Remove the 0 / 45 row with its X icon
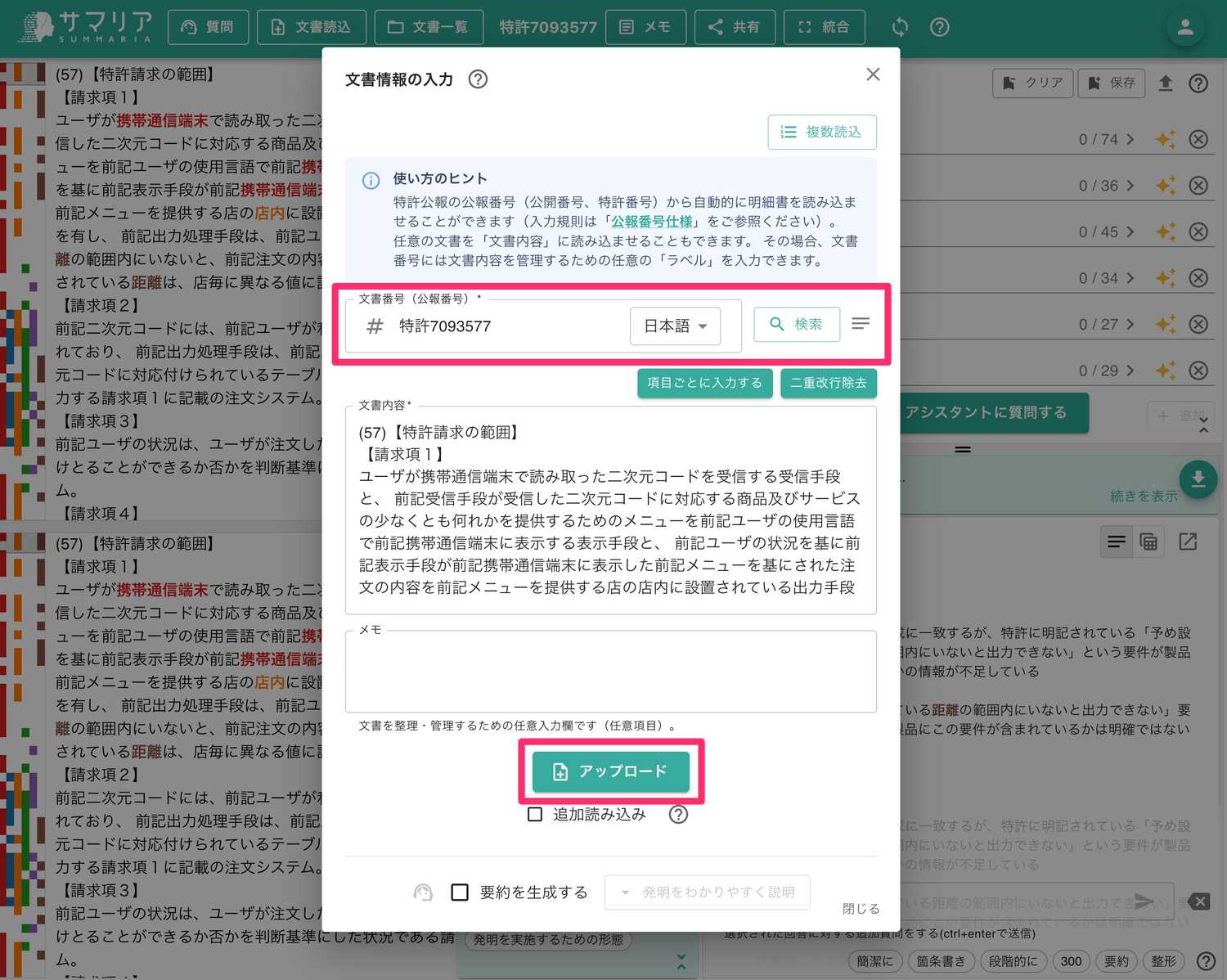This screenshot has height=980, width=1227. pyautogui.click(x=1198, y=232)
